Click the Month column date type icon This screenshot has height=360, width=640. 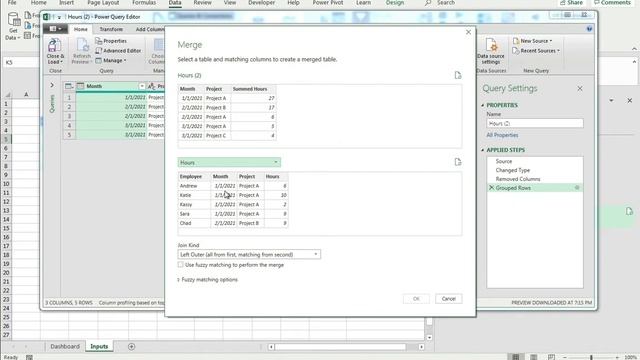tap(80, 86)
